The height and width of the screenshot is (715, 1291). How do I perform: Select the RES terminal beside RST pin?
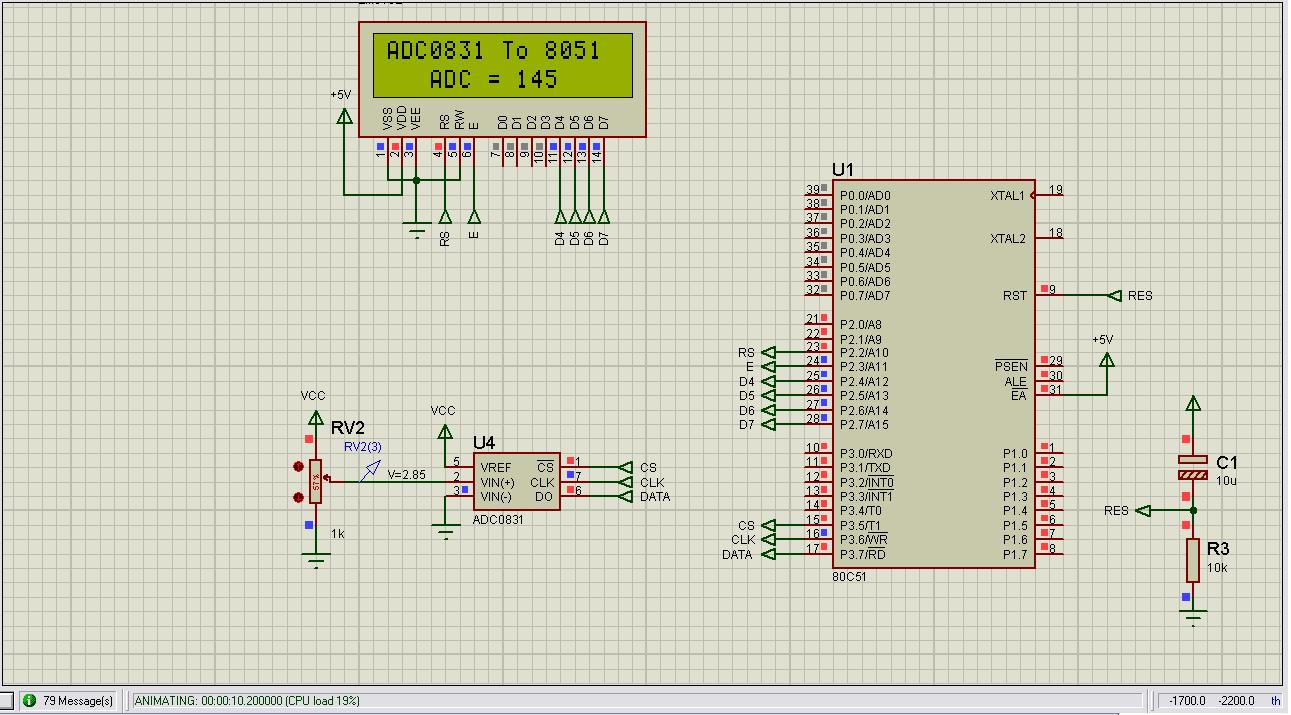click(x=1115, y=296)
